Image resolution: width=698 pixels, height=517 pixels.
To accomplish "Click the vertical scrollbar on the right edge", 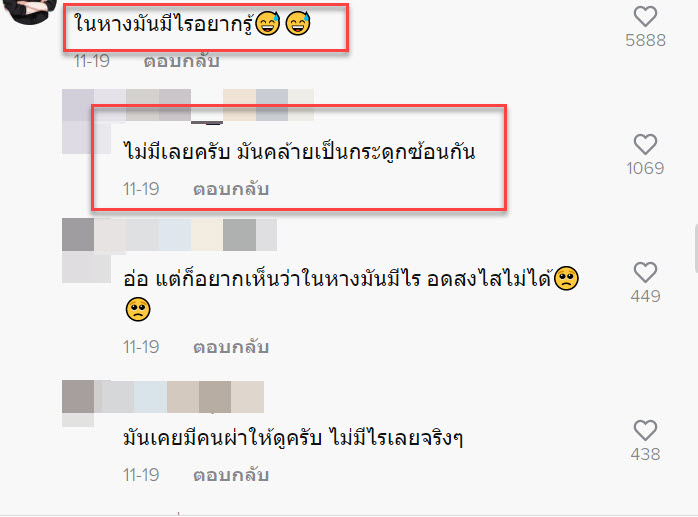I will 696,248.
